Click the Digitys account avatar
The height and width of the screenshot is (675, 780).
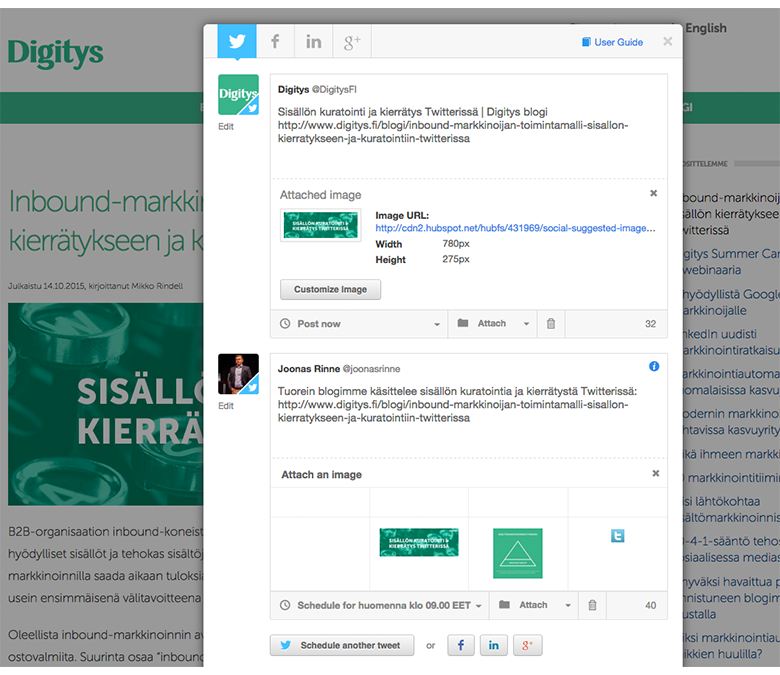tap(238, 95)
